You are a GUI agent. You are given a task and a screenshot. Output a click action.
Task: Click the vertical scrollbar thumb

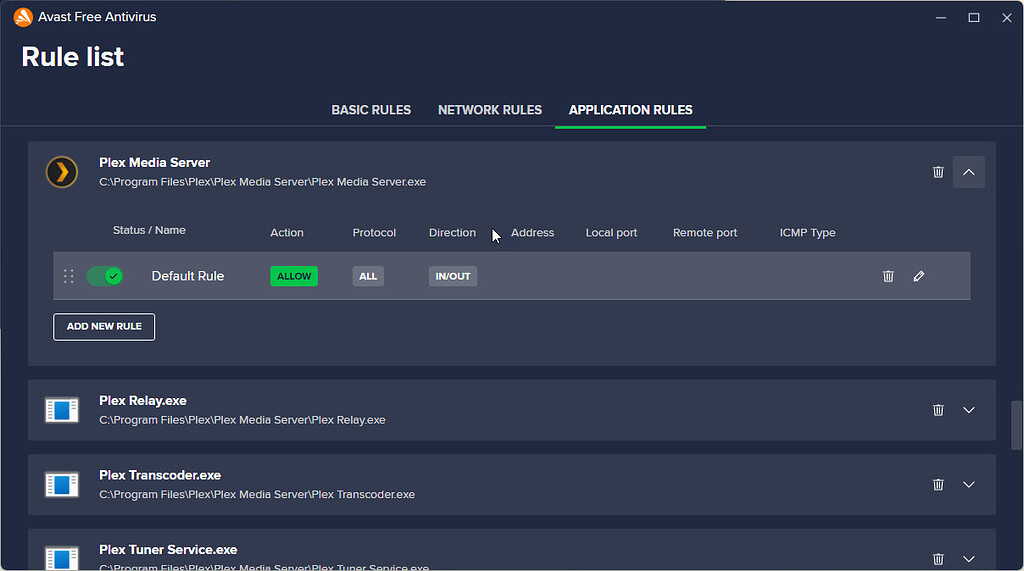1017,425
